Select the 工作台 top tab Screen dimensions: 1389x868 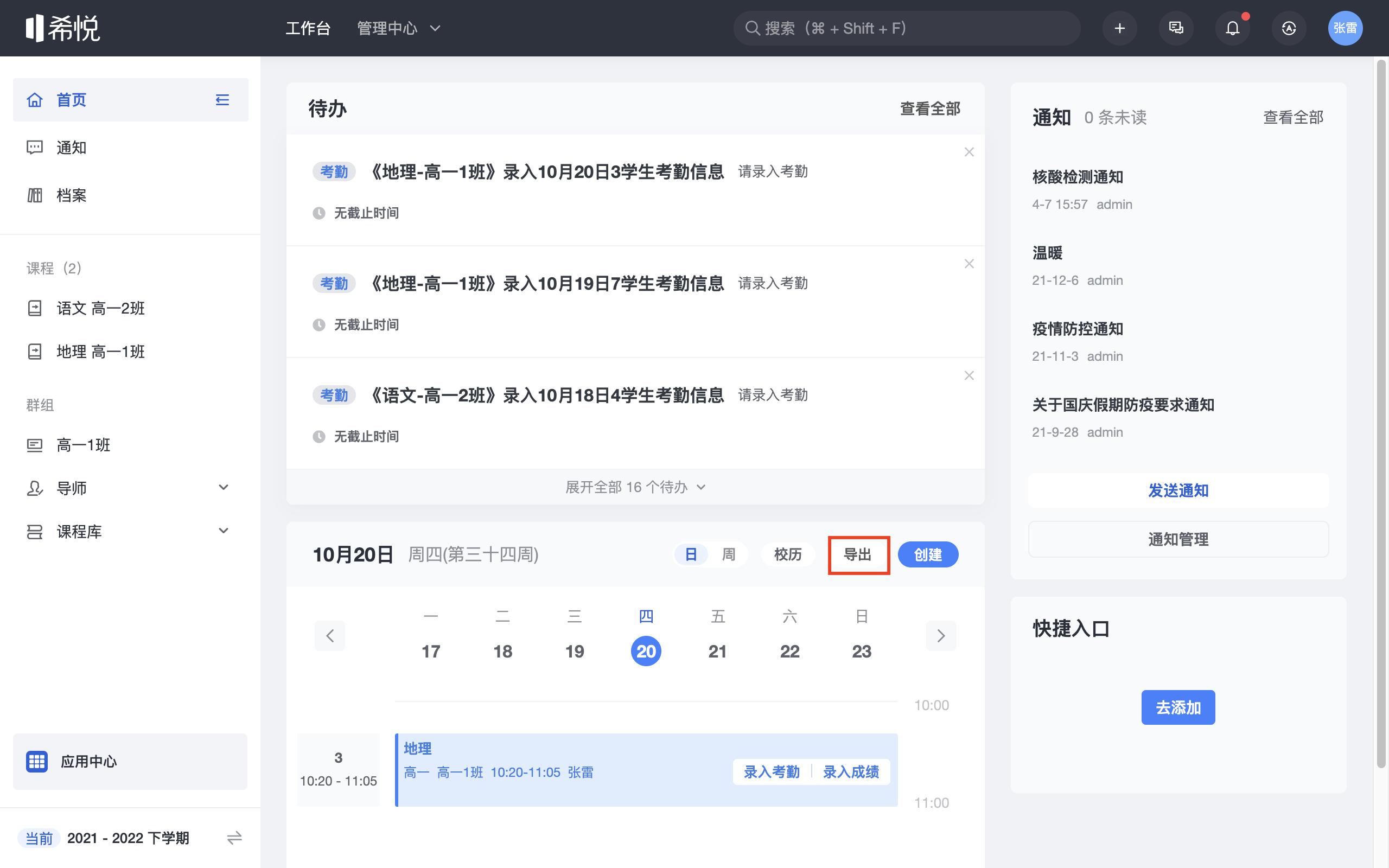(x=308, y=28)
